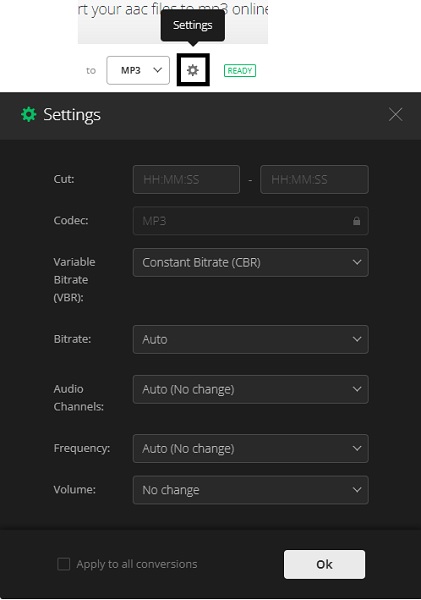Click the Volume label
The width and height of the screenshot is (421, 600).
point(75,489)
